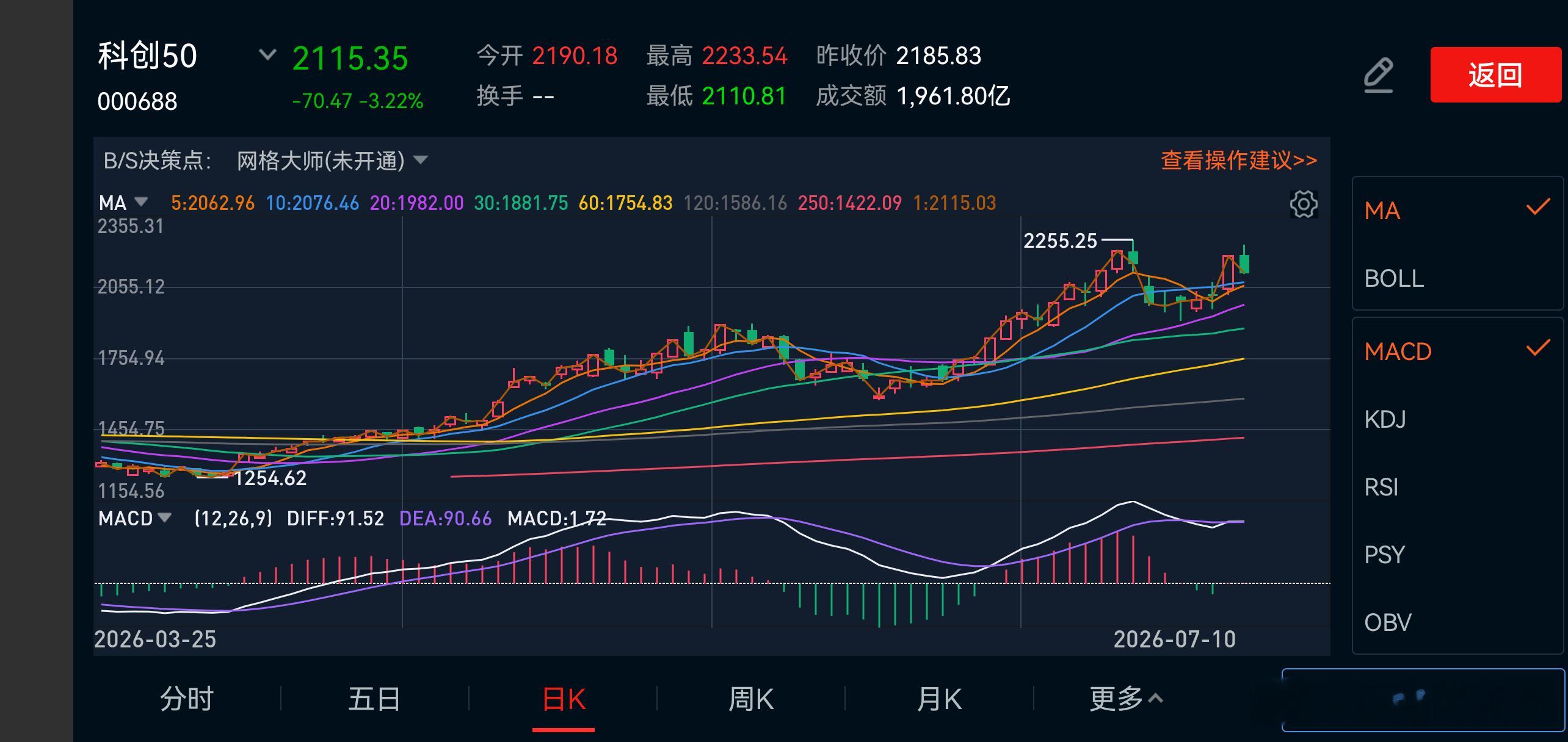The height and width of the screenshot is (742, 1568).
Task: Click the MACD parameters (12,26,9)
Action: click(x=233, y=518)
